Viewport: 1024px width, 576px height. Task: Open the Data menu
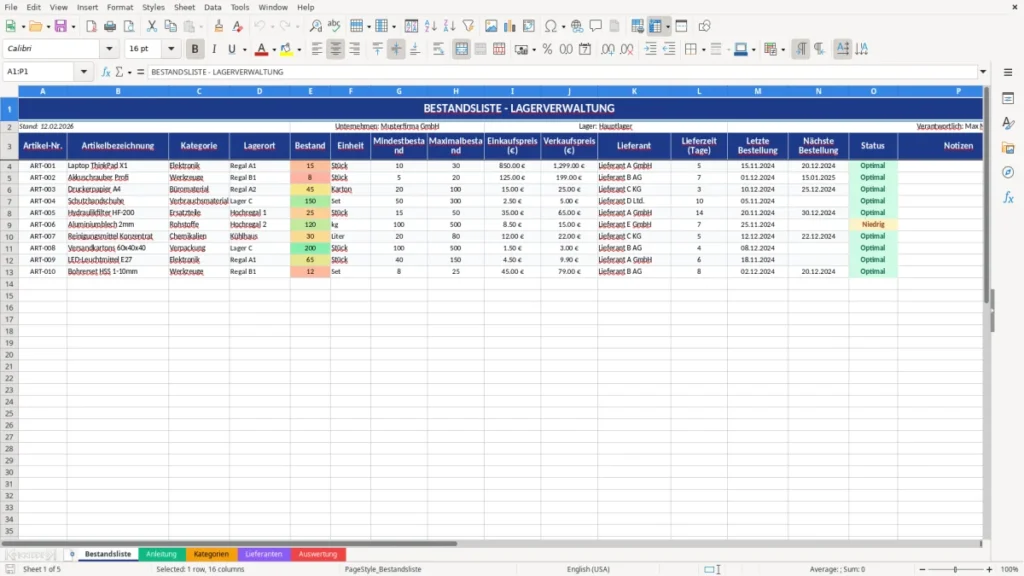(212, 7)
